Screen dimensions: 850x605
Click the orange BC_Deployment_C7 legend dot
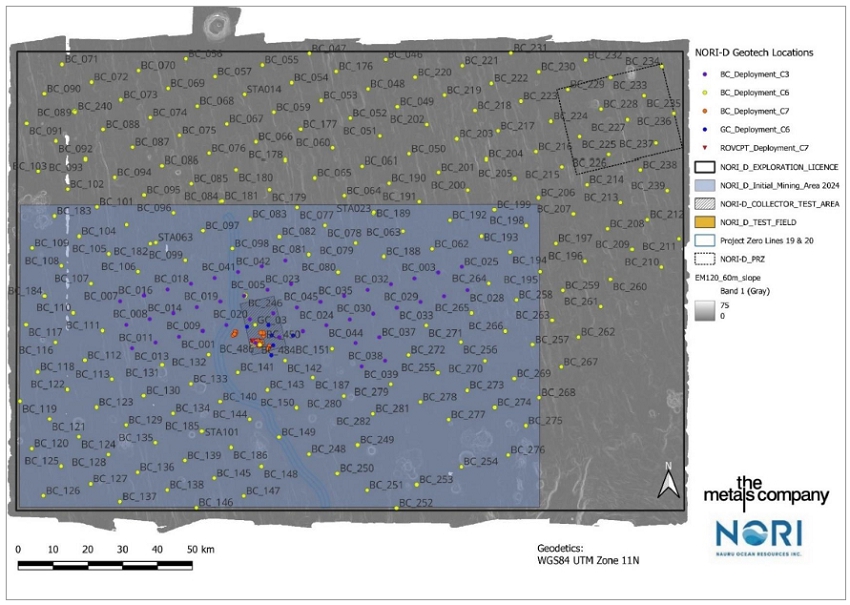[x=706, y=111]
